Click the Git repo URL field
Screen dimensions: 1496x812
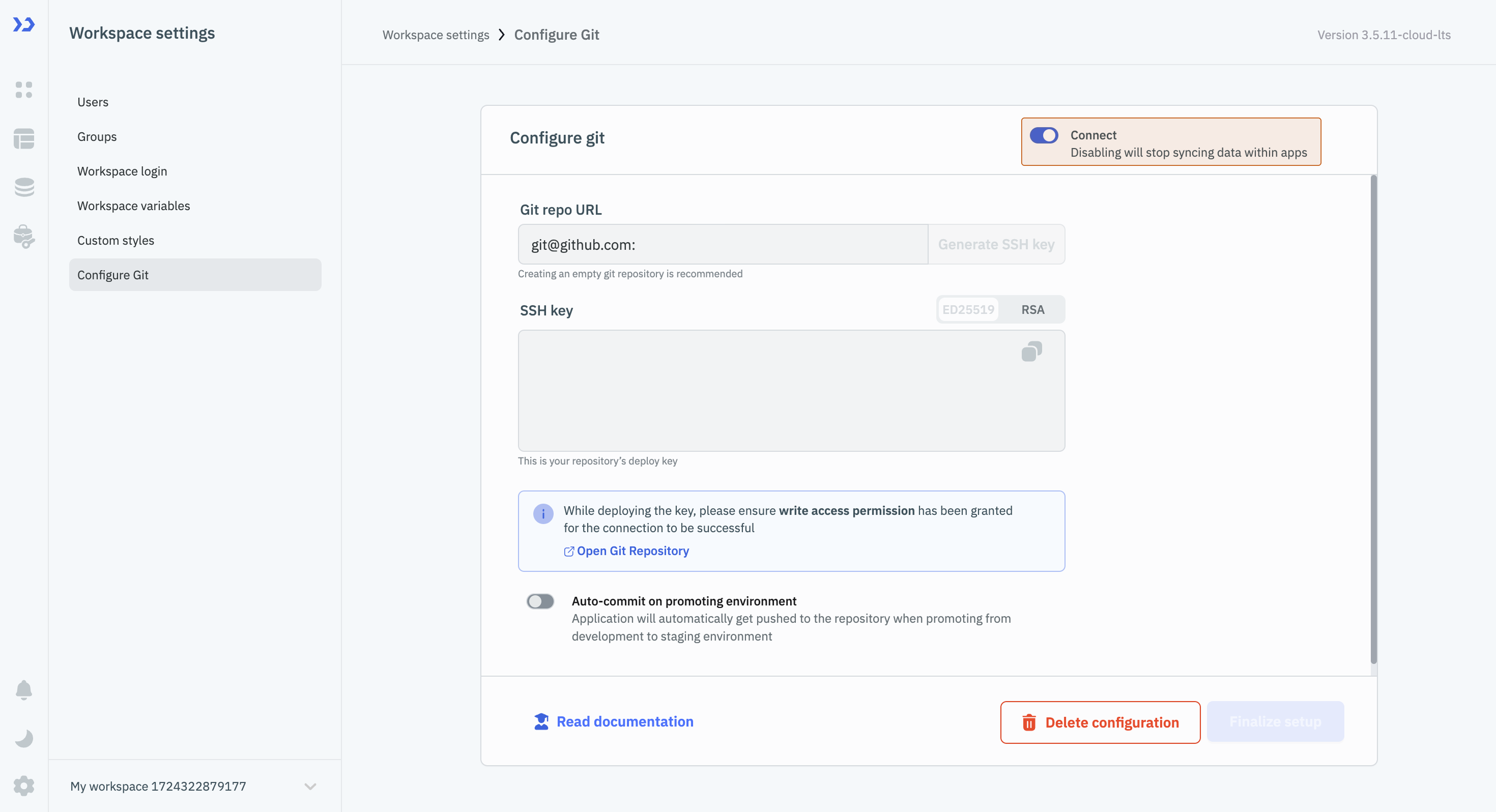coord(723,245)
